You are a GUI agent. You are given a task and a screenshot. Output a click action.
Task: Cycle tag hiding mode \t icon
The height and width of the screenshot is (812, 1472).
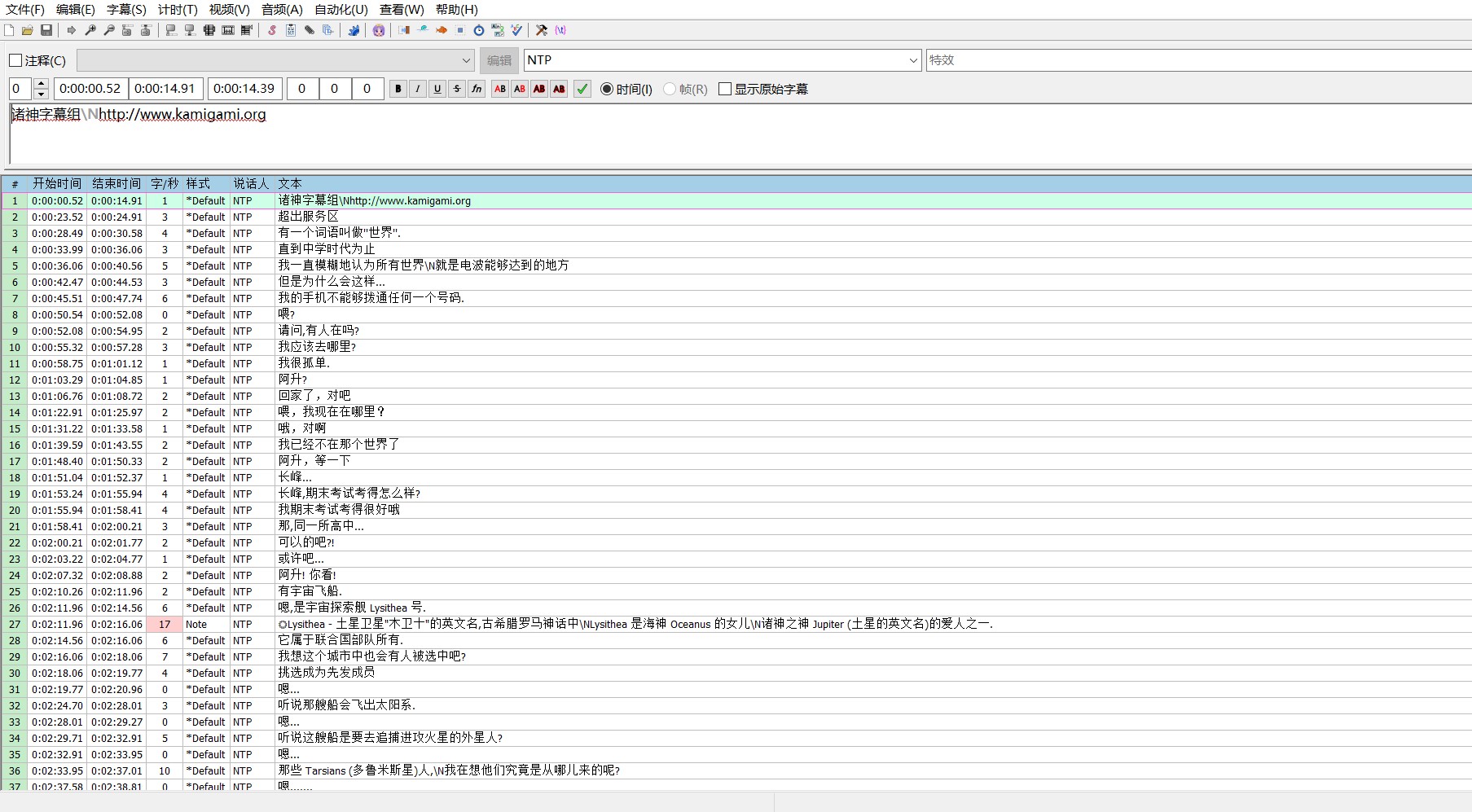click(560, 30)
